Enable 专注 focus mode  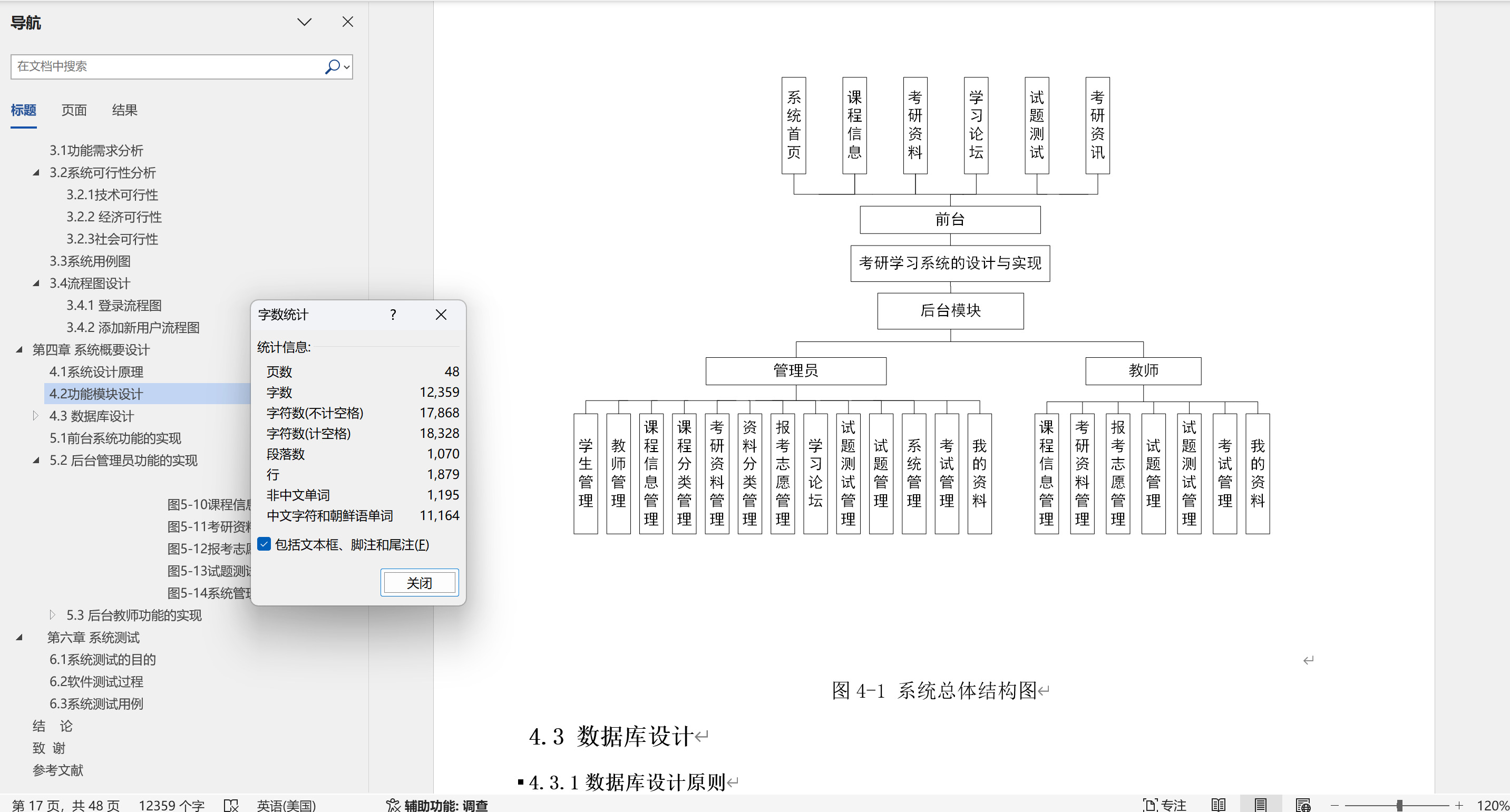point(1164,806)
